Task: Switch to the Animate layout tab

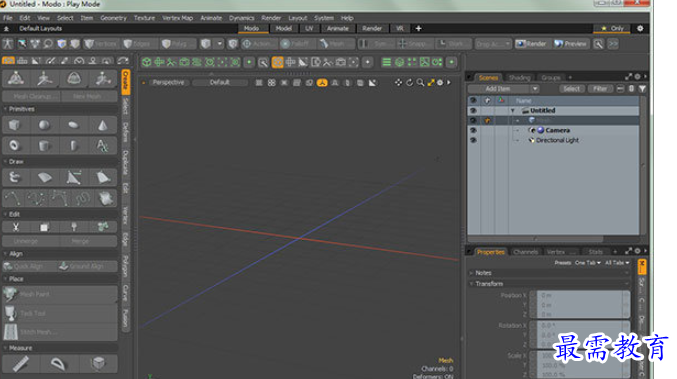Action: point(337,28)
